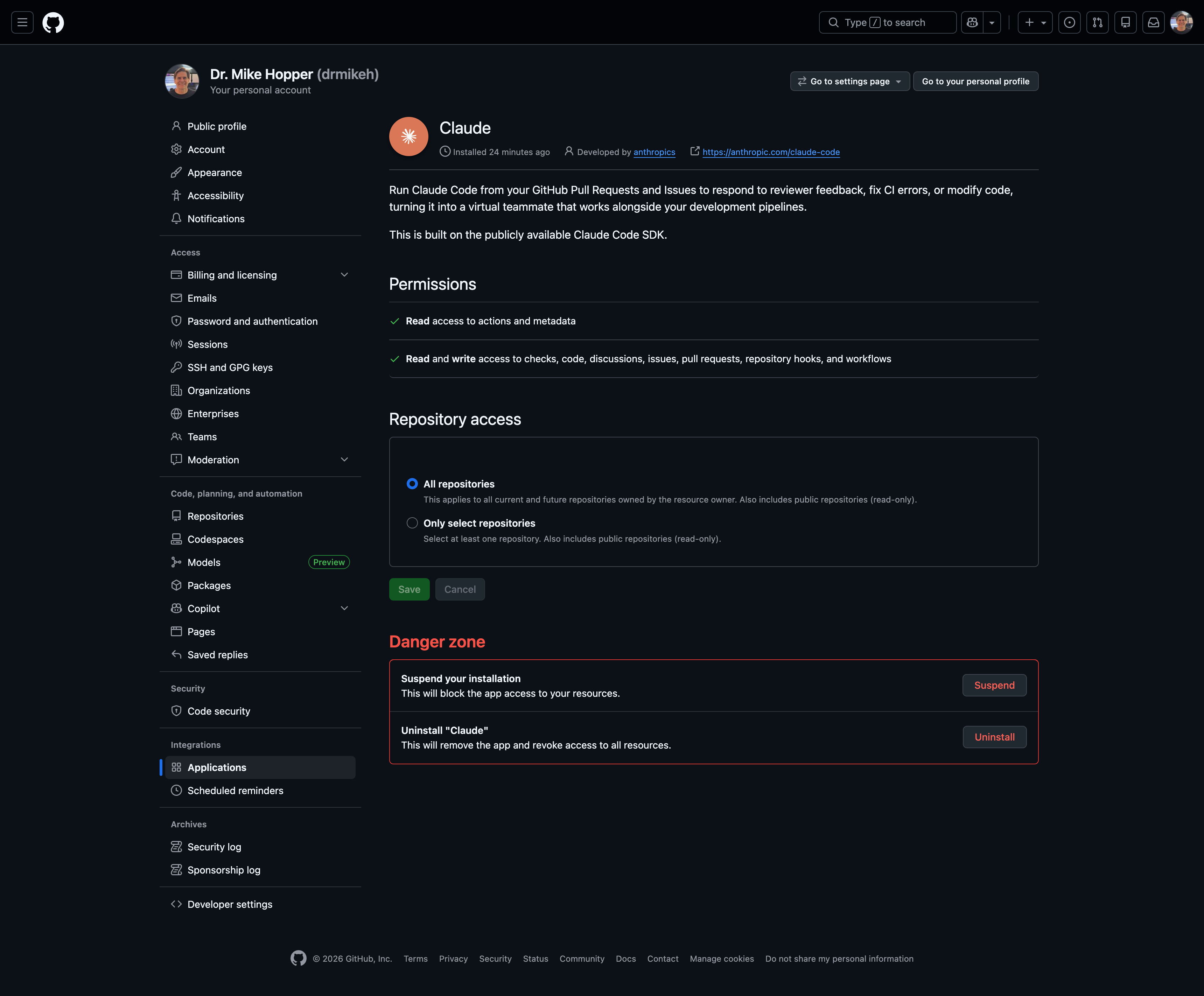Click the Dr. Mike Hopper profile picture

tap(182, 81)
